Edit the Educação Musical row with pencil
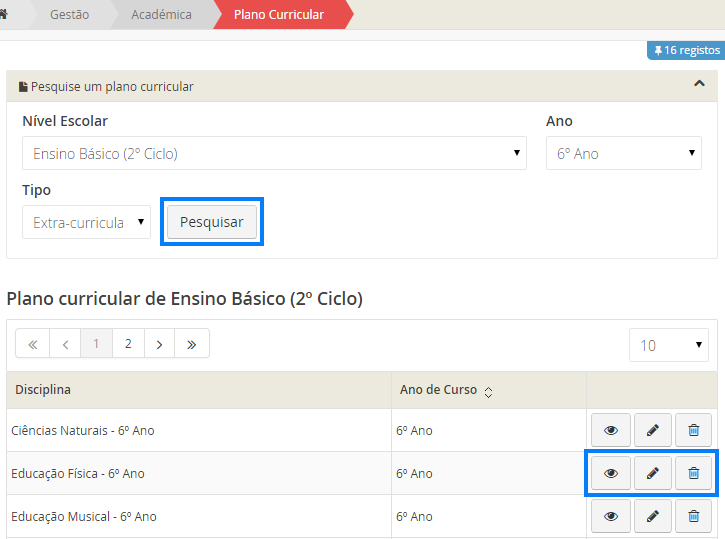The width and height of the screenshot is (725, 539). tap(652, 516)
